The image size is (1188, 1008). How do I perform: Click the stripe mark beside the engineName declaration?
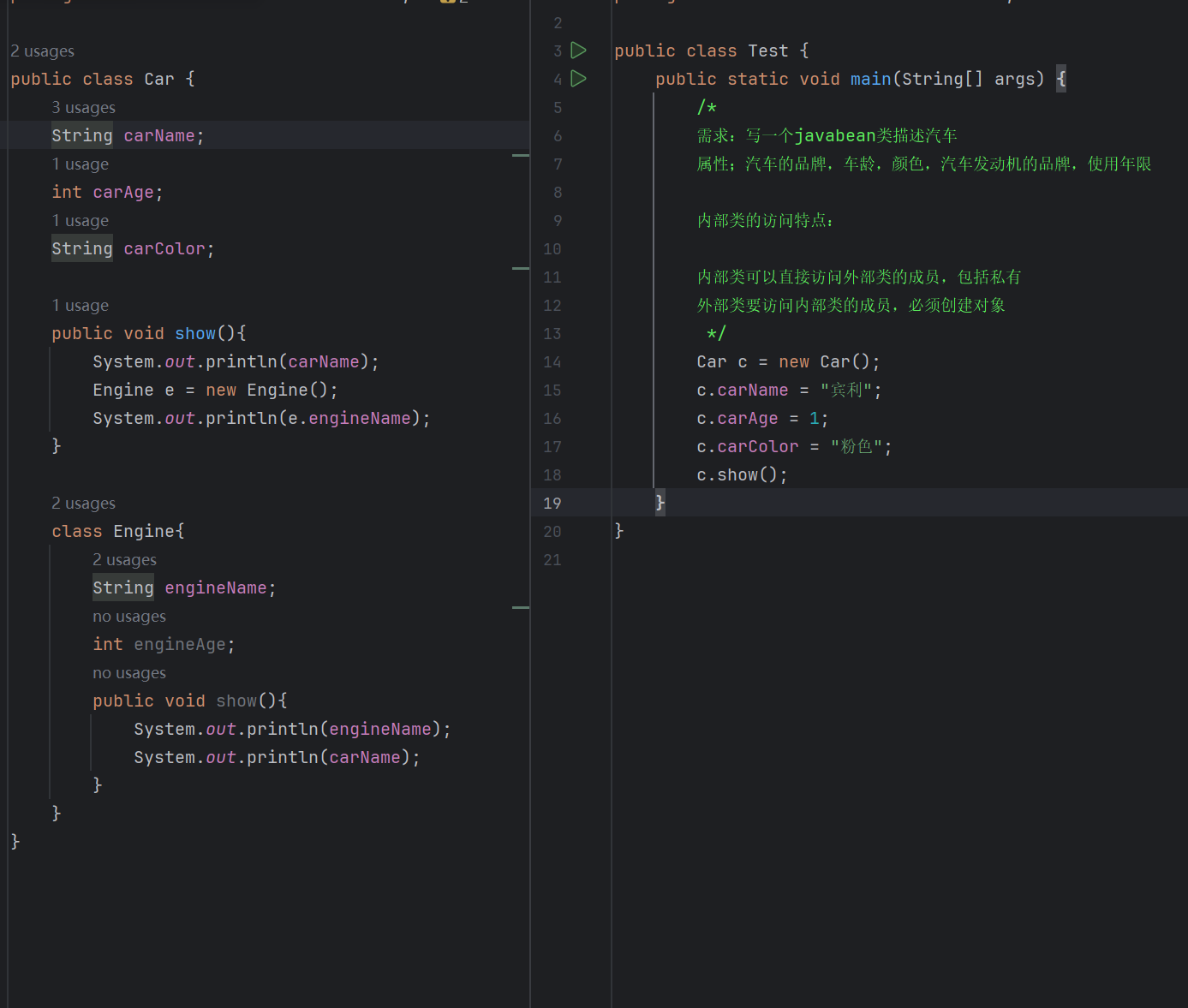point(520,607)
